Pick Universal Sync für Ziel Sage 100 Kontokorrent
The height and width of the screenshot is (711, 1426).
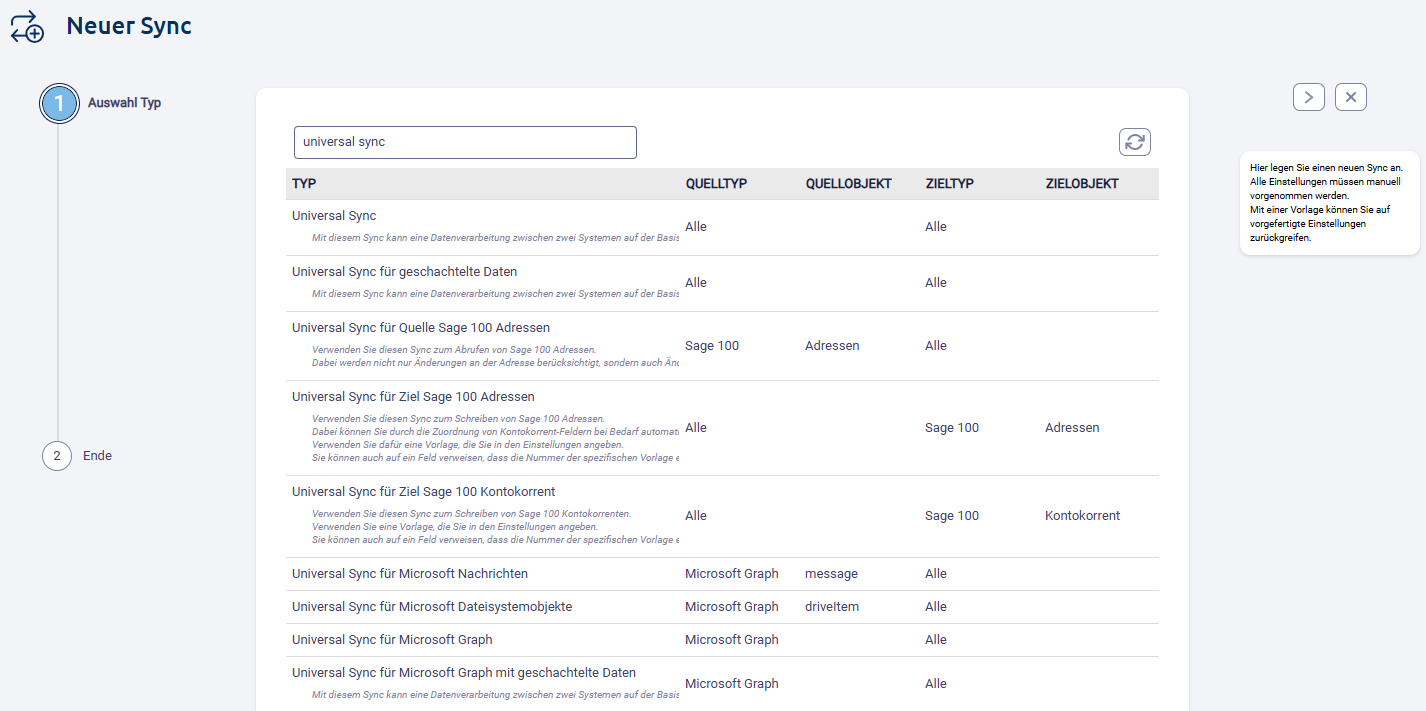tap(423, 492)
